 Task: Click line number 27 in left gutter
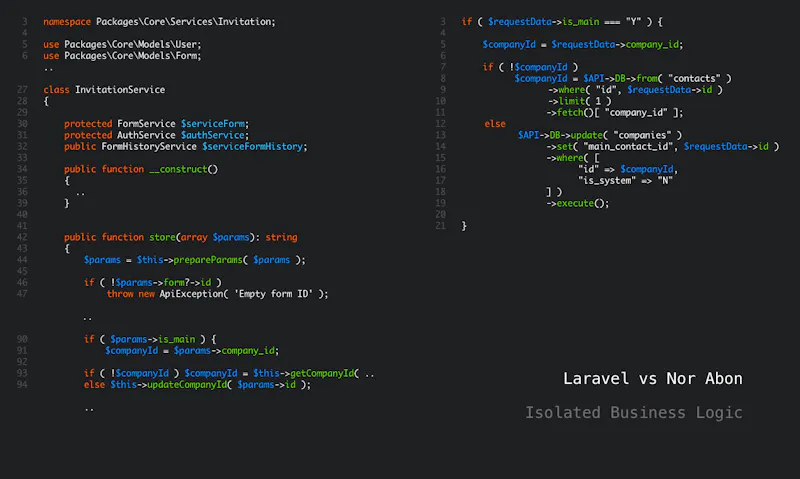click(x=22, y=90)
